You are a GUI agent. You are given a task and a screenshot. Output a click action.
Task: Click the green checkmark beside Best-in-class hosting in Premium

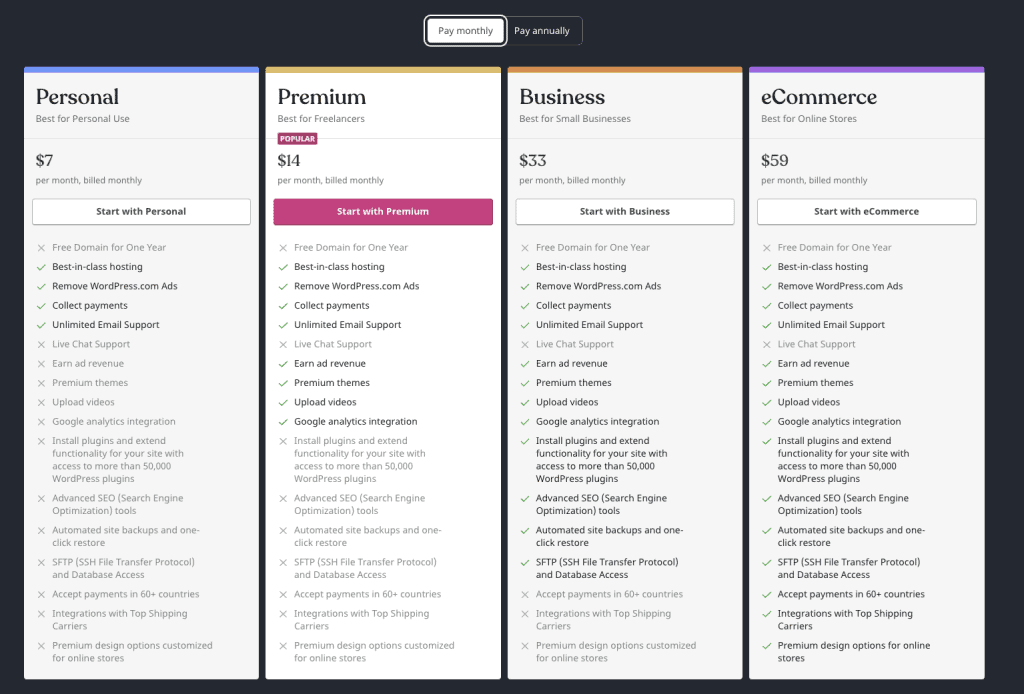[282, 266]
